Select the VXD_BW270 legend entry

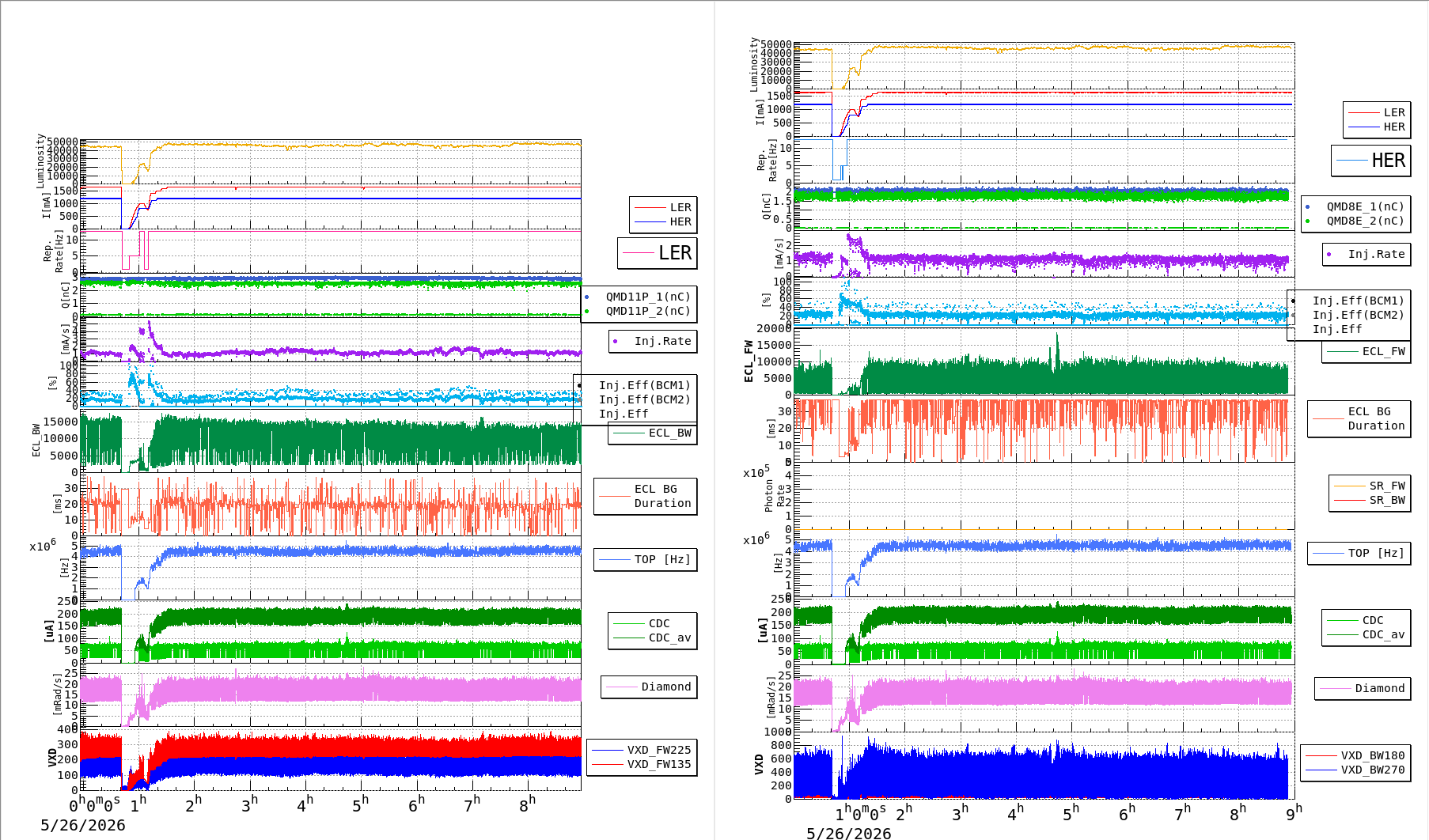click(x=1373, y=770)
